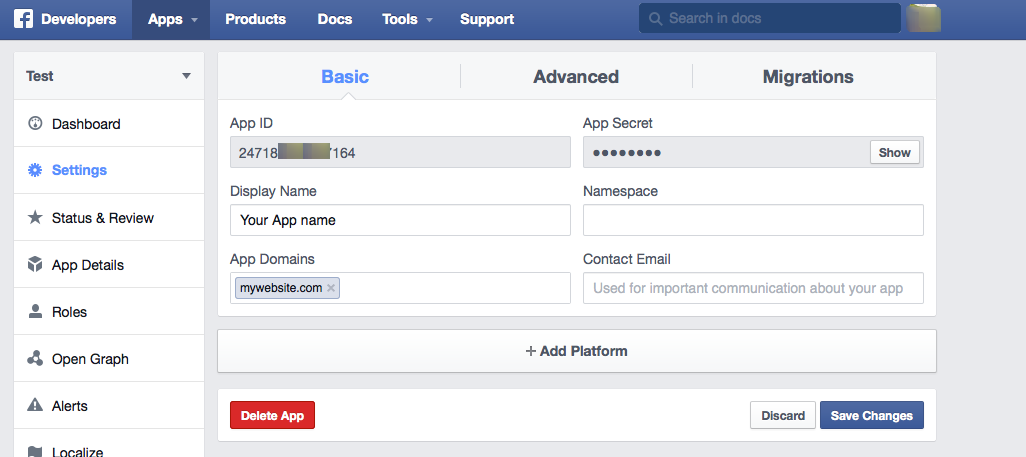Click the Status & Review star icon
The width and height of the screenshot is (1026, 457).
tap(35, 217)
